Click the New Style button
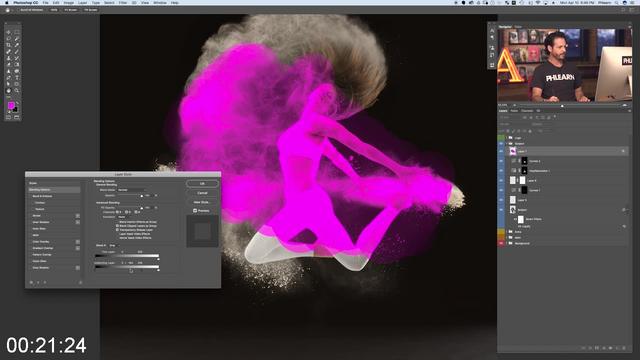The height and width of the screenshot is (360, 640). 202,202
